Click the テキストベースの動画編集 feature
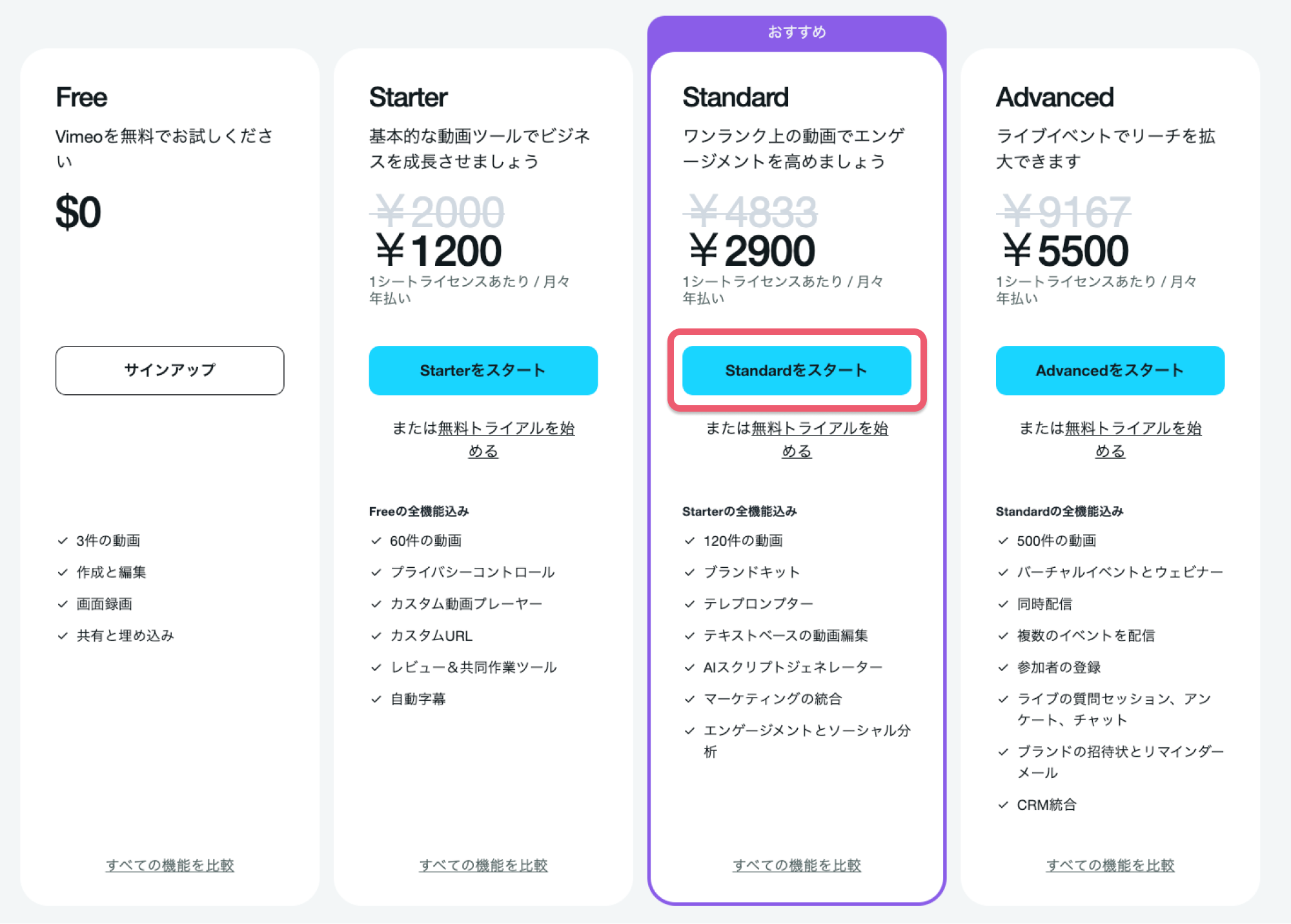Image resolution: width=1291 pixels, height=924 pixels. (x=786, y=636)
